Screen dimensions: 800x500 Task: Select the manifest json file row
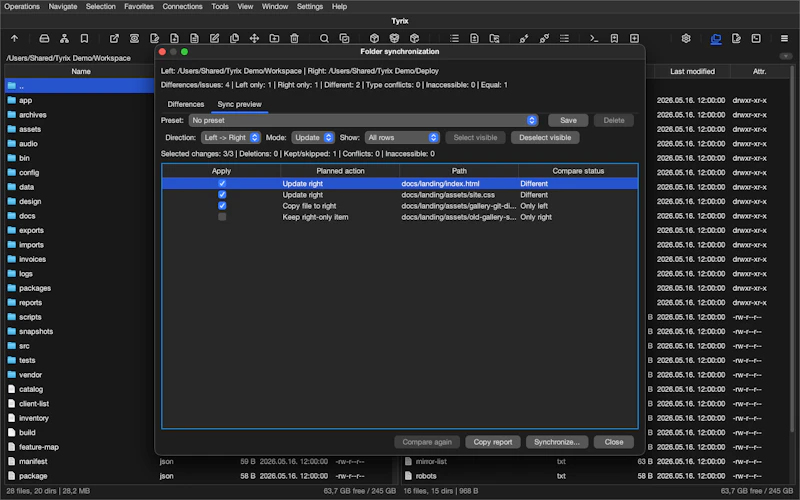tap(201, 461)
